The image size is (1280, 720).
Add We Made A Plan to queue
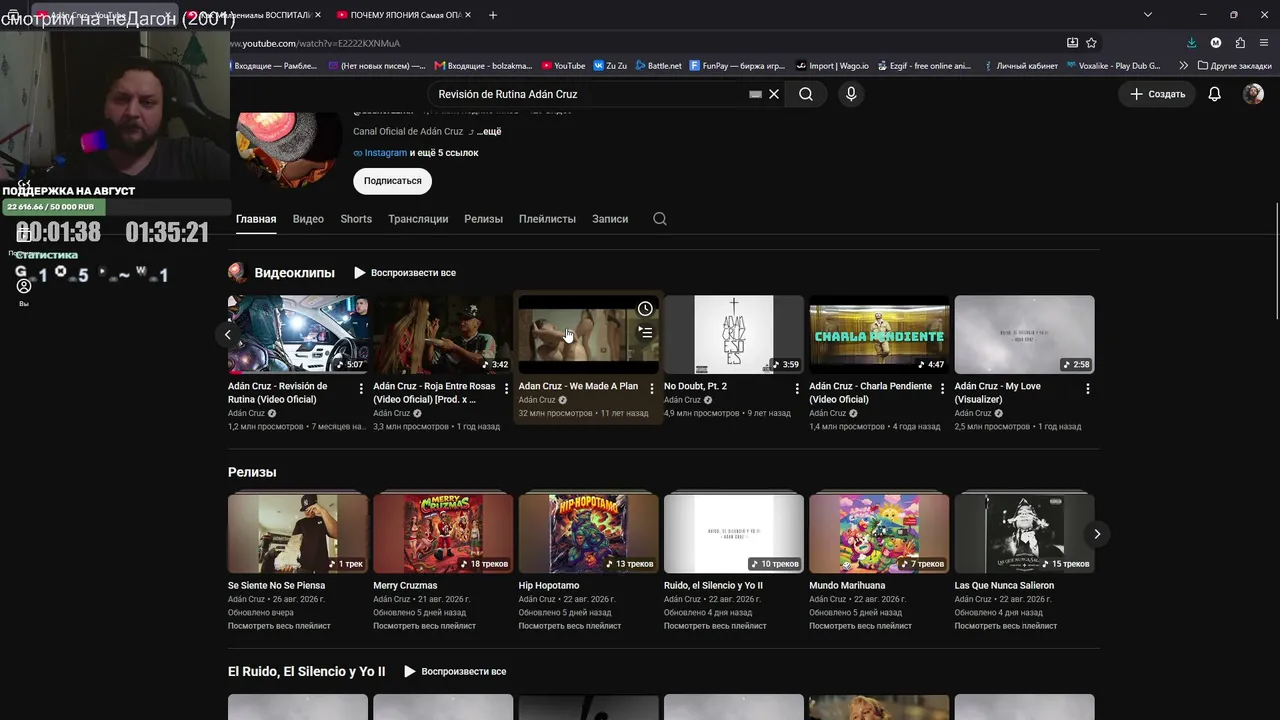coord(645,333)
